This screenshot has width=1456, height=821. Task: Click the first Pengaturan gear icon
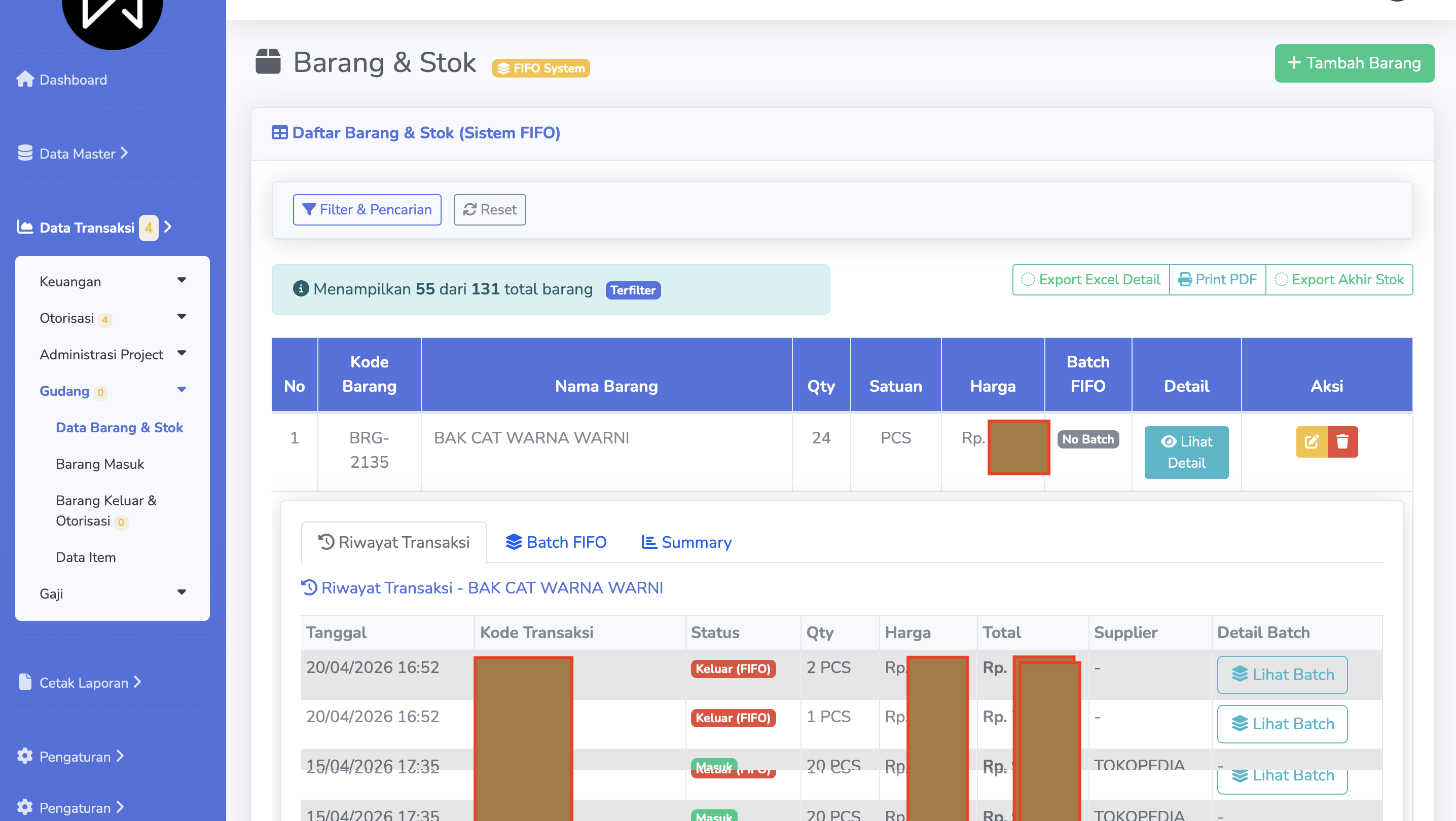pyautogui.click(x=25, y=756)
